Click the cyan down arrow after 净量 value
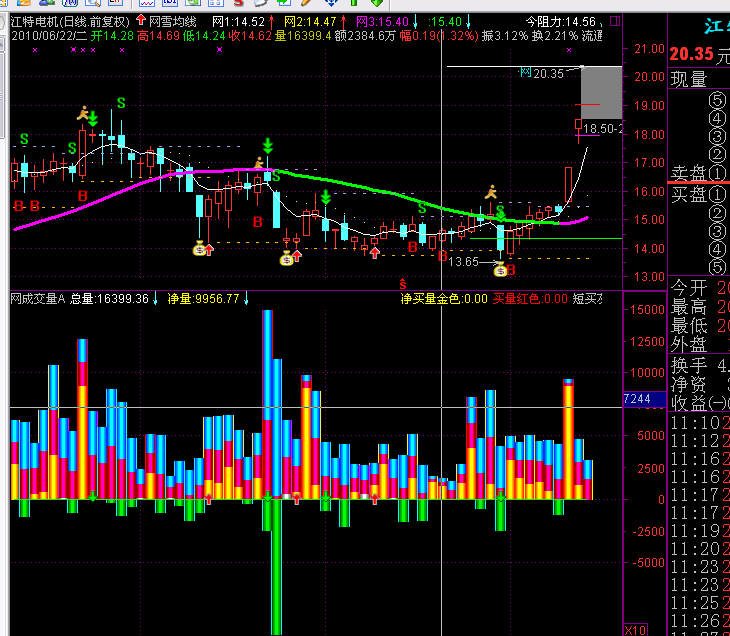730x636 pixels. (x=246, y=298)
